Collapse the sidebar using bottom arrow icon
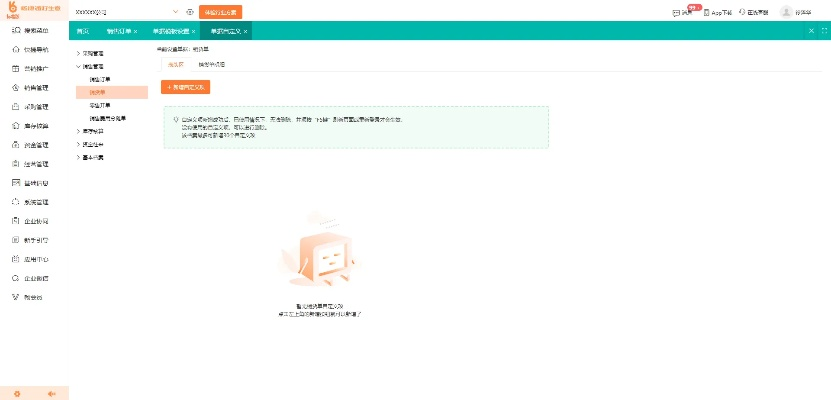 click(x=51, y=393)
